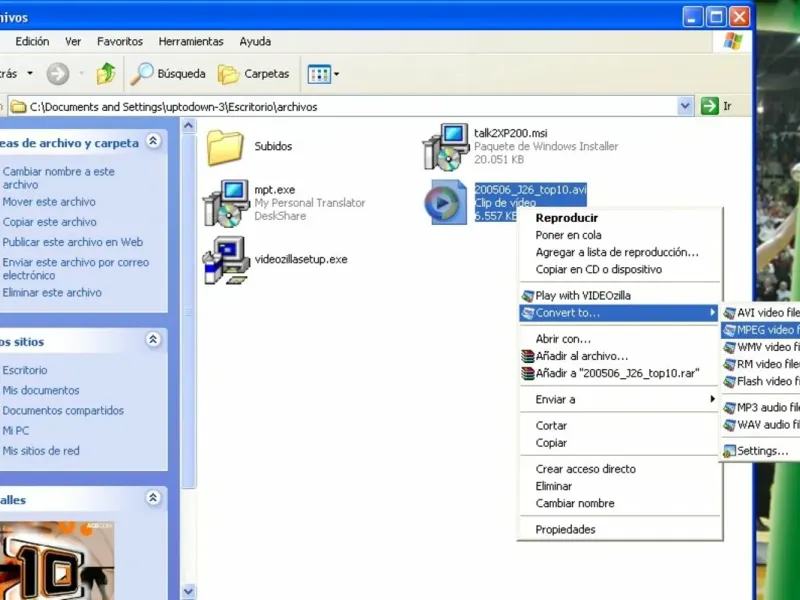Viewport: 800px width, 600px height.
Task: Expand the Enviar a submenu
Action: pos(620,399)
